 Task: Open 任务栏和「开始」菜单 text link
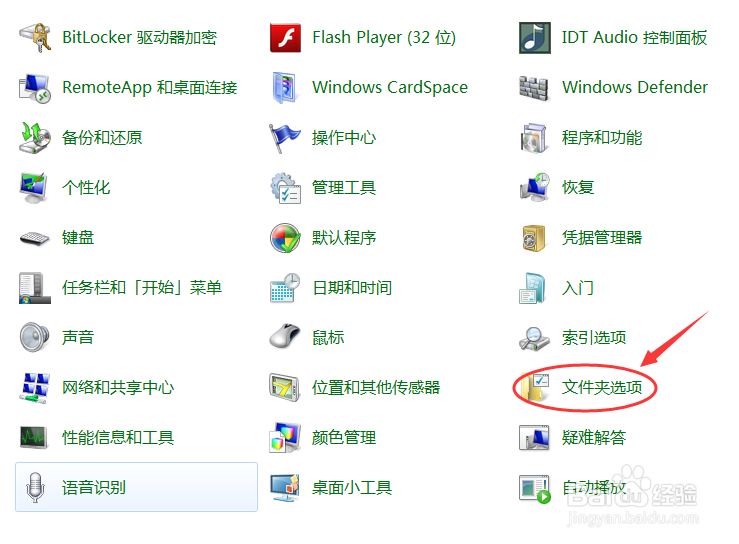pos(142,288)
